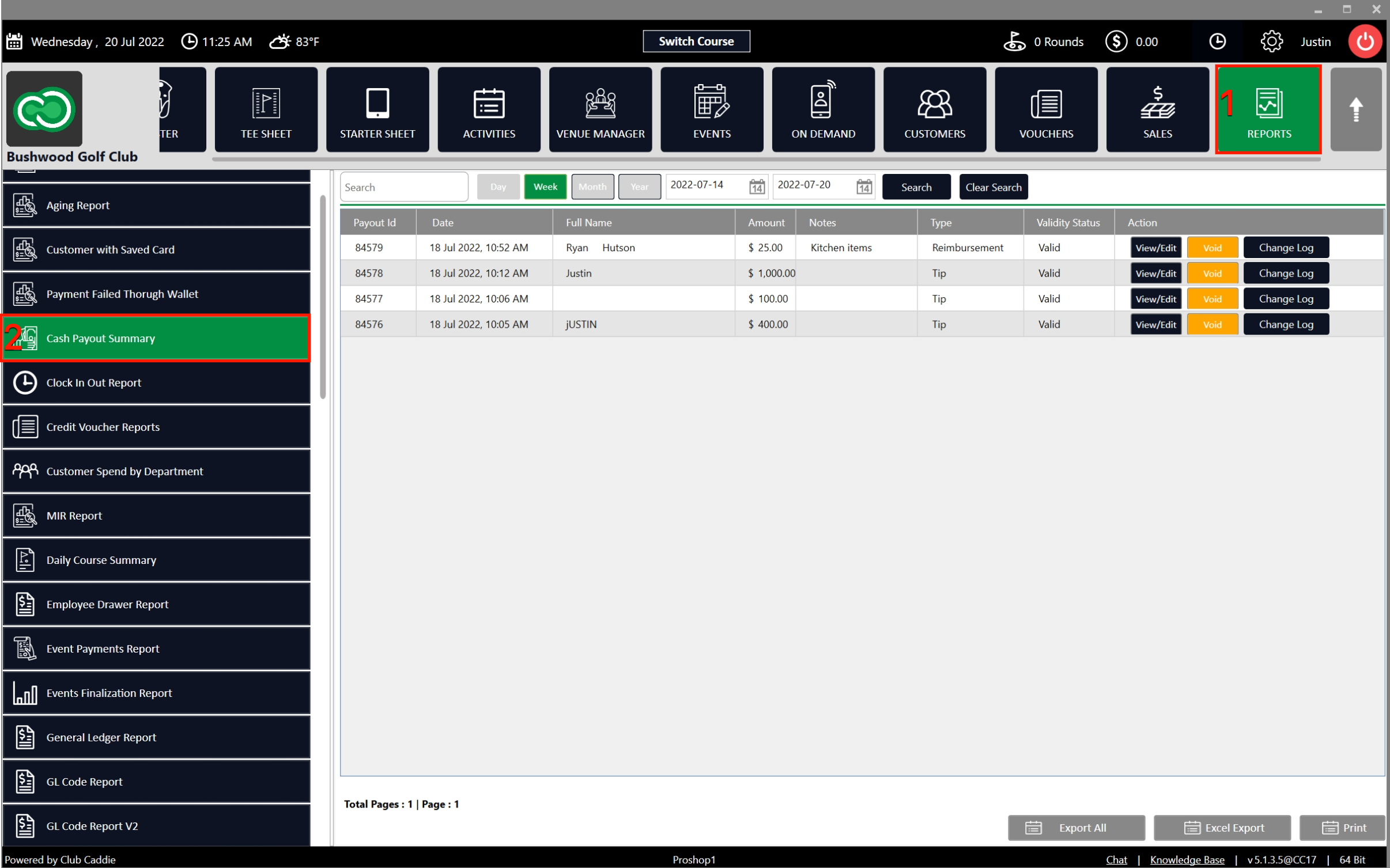Open Events Finalization Report
The width and height of the screenshot is (1390, 868).
[157, 693]
